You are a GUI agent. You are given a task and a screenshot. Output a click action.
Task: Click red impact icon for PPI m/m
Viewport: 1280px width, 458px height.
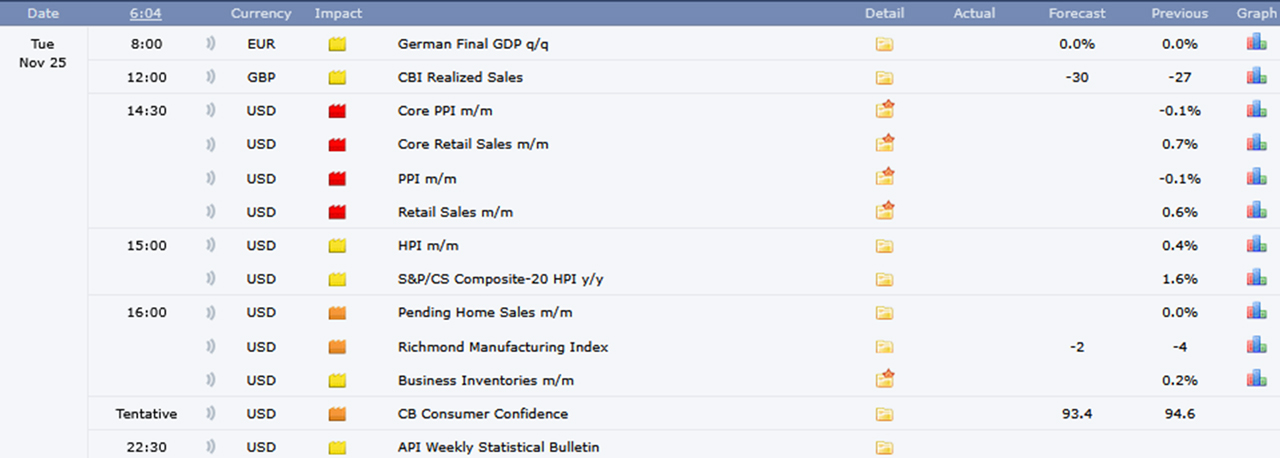[x=337, y=179]
